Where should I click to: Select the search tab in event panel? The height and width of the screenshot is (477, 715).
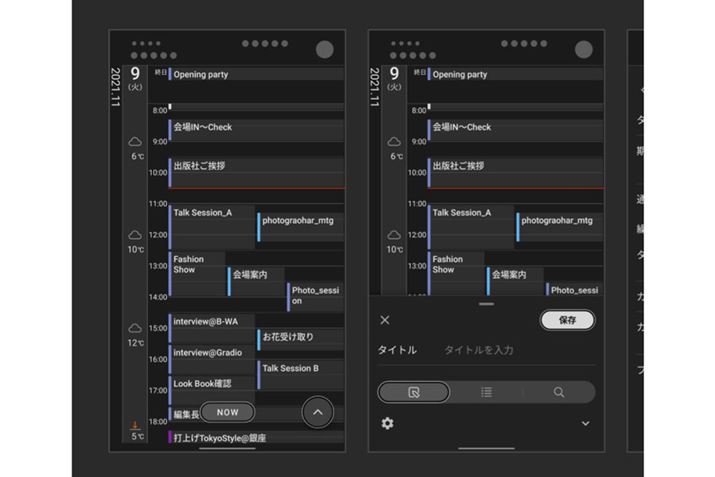point(559,392)
